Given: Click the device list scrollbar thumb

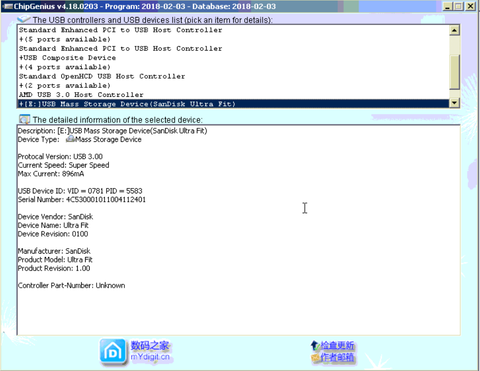Looking at the screenshot, I should point(454,72).
